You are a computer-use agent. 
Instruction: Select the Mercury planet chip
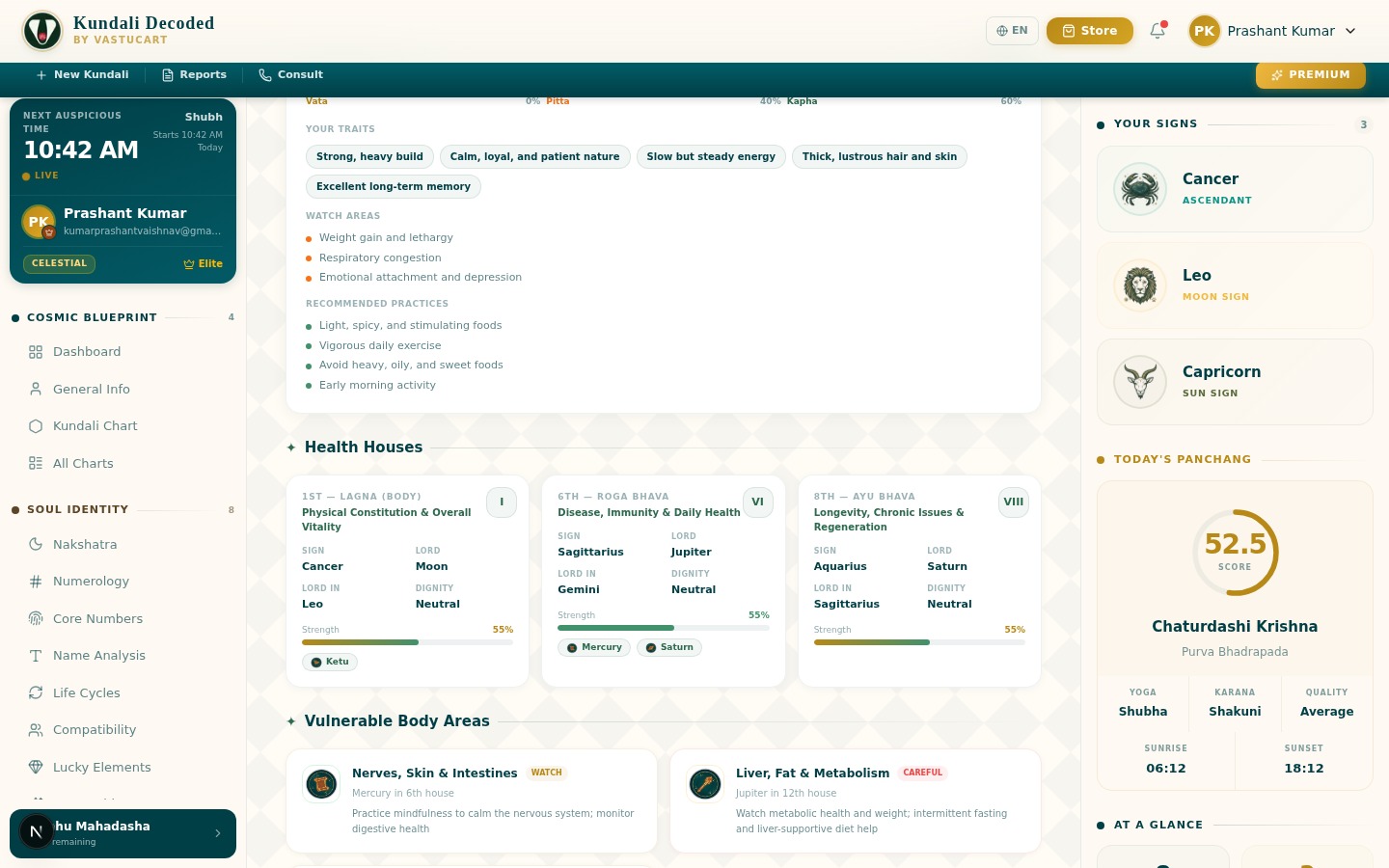point(594,648)
